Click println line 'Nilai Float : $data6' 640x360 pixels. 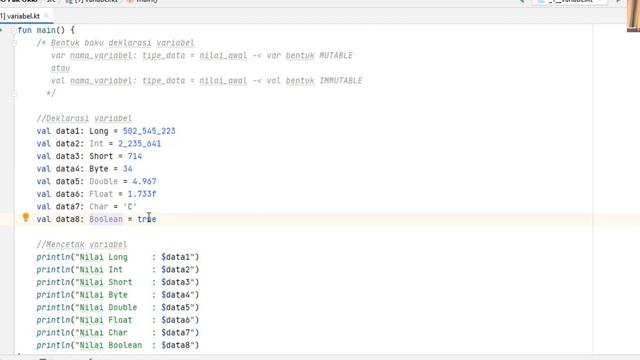118,320
